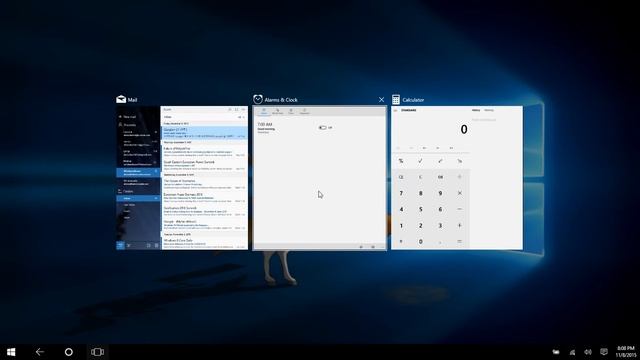640x360 pixels.
Task: Click mail icon at Mail sidebar bottom
Action: point(120,245)
